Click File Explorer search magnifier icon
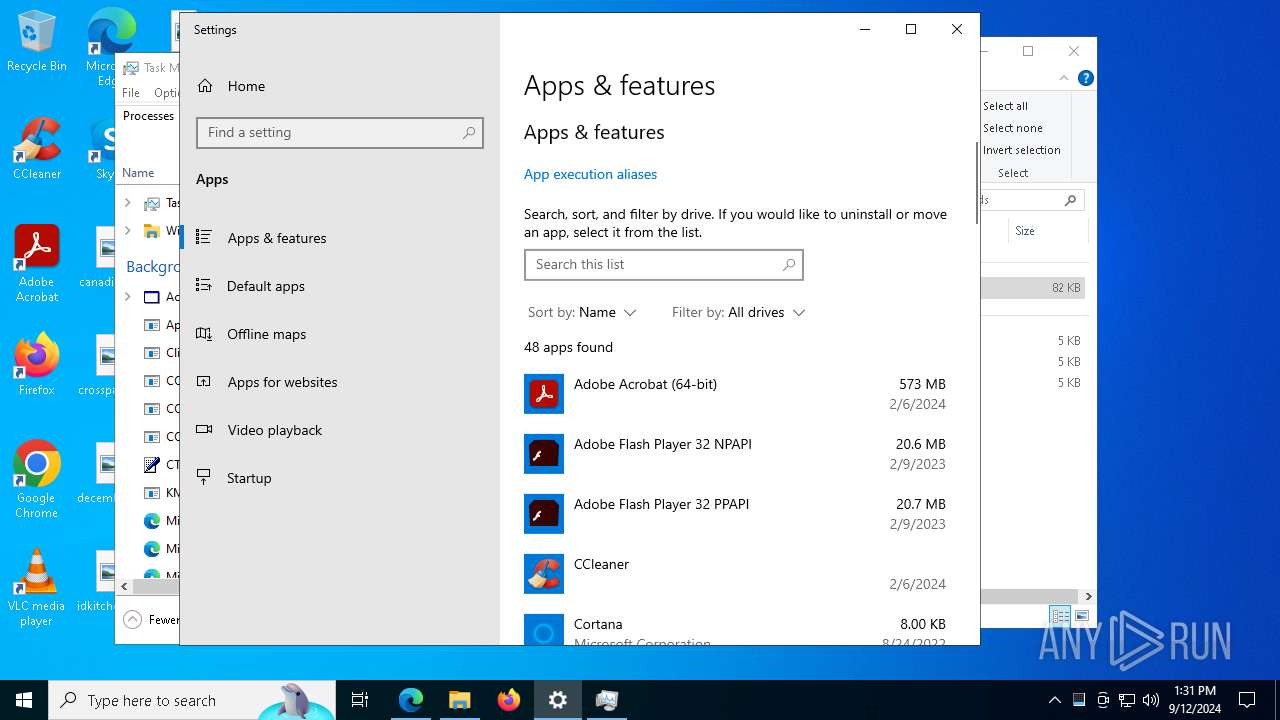The width and height of the screenshot is (1280, 720). coord(1071,200)
